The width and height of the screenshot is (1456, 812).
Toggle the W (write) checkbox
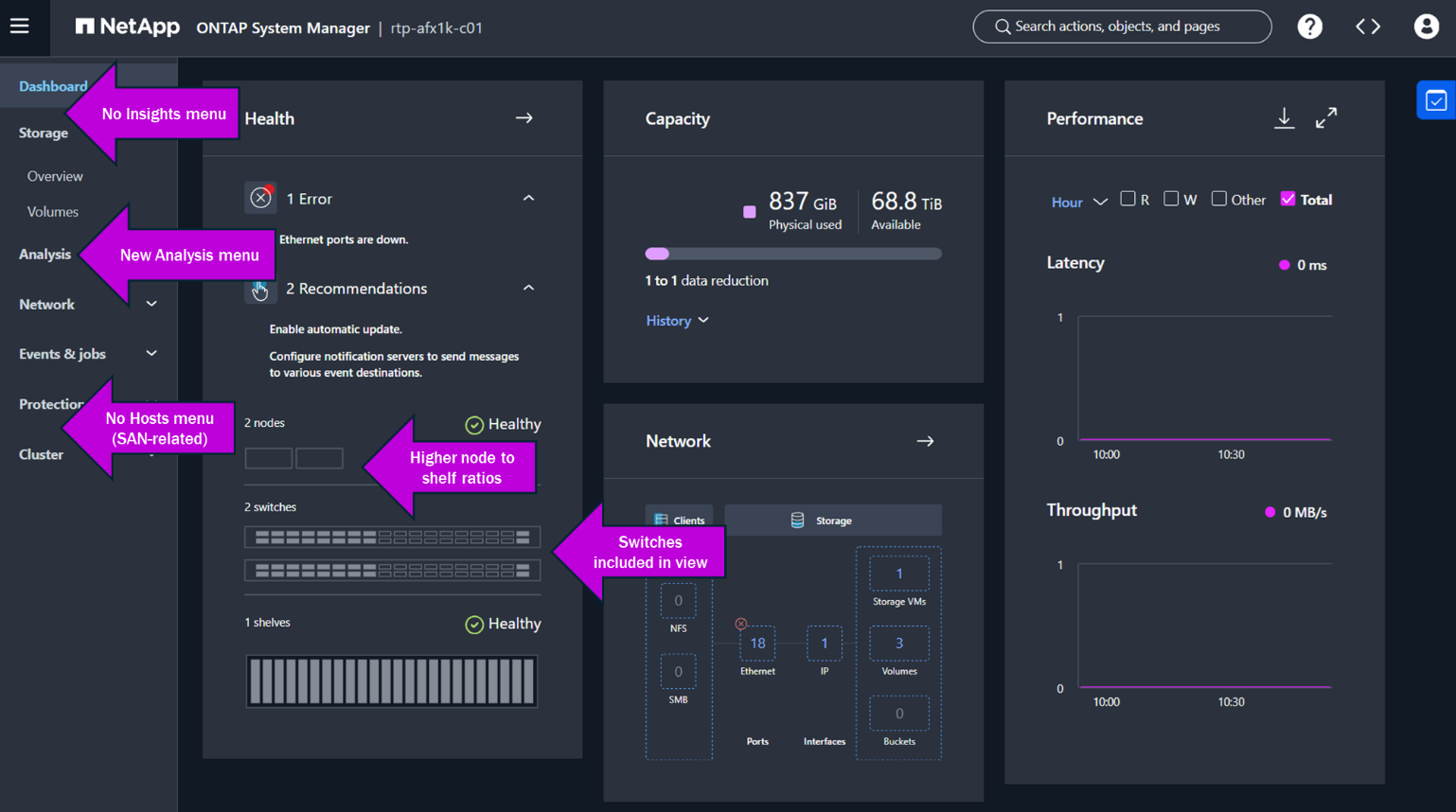[x=1171, y=199]
